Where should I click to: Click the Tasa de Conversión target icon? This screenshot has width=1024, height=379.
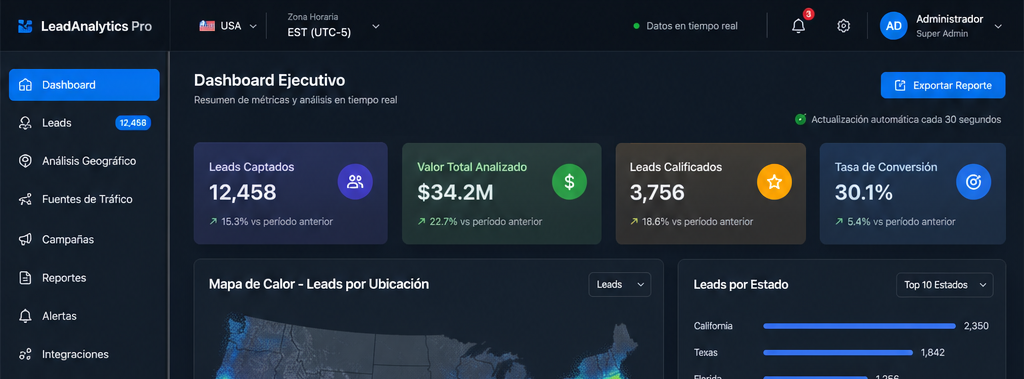tap(974, 182)
